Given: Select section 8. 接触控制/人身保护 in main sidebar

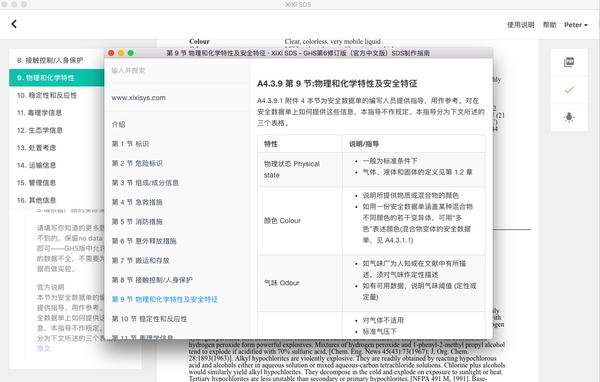Looking at the screenshot, I should (57, 60).
